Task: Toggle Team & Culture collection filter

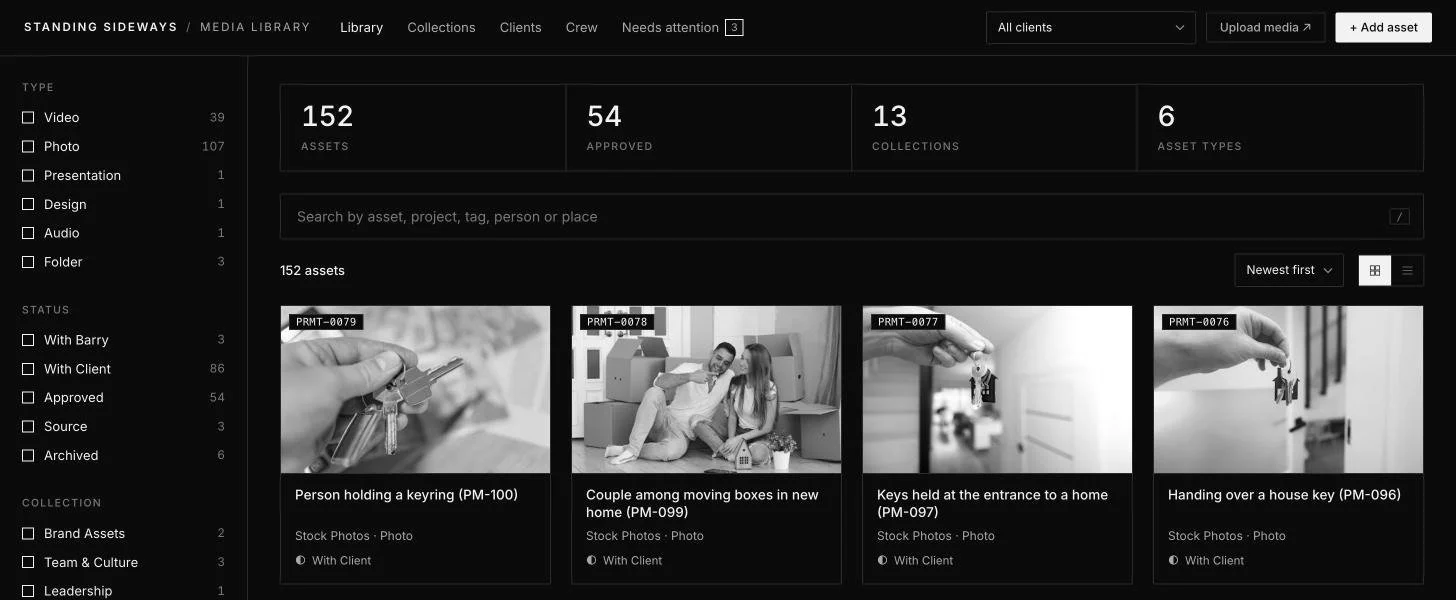Action: [28, 563]
